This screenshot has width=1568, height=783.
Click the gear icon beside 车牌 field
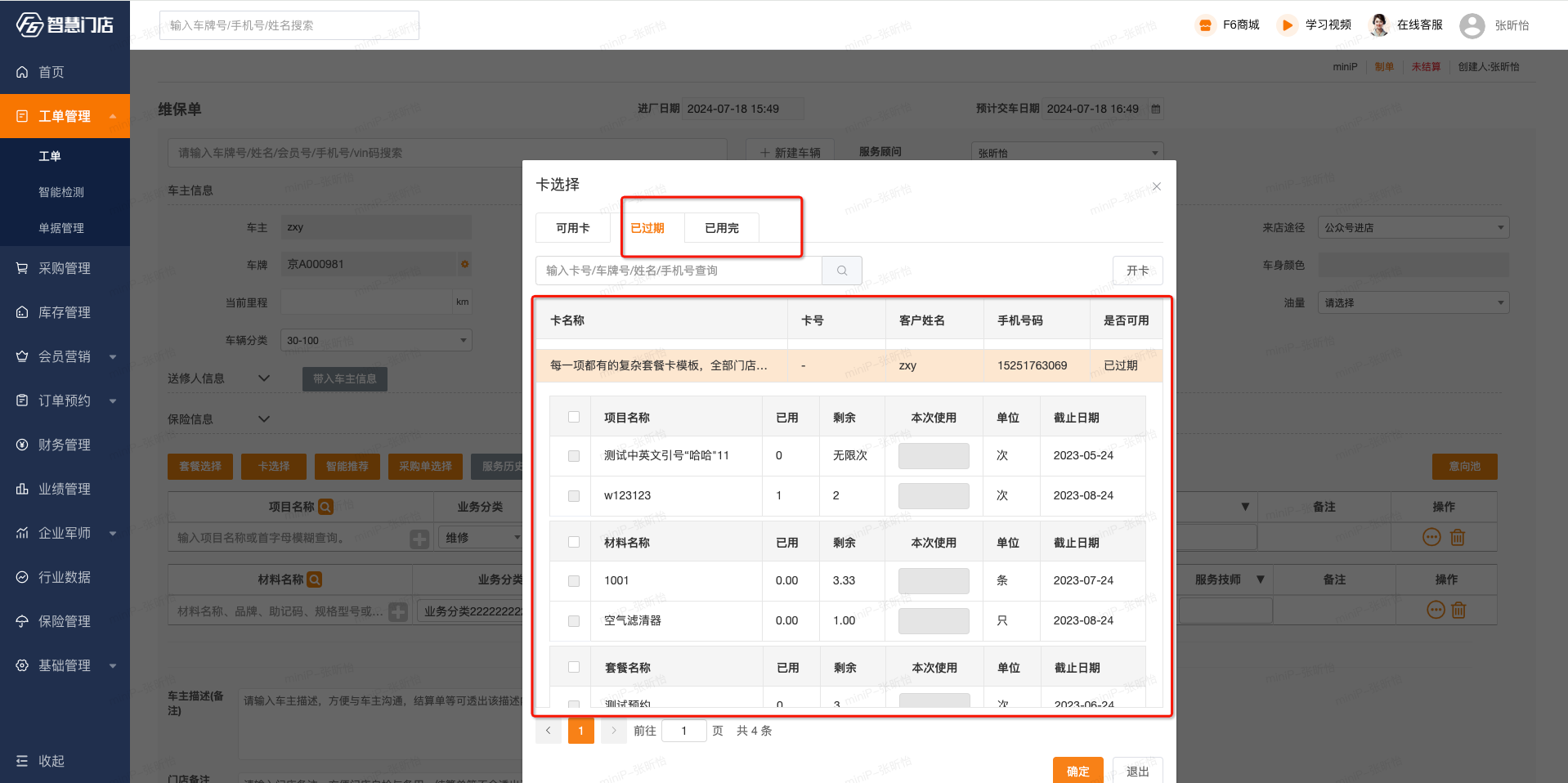(464, 264)
